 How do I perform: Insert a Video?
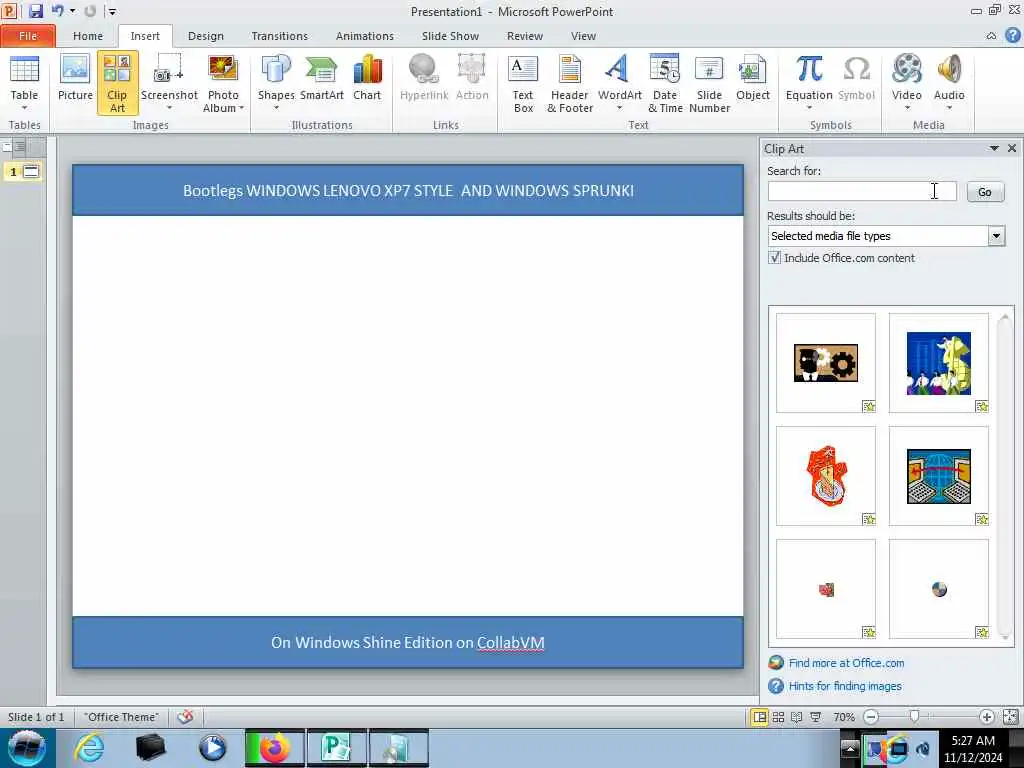(x=906, y=83)
